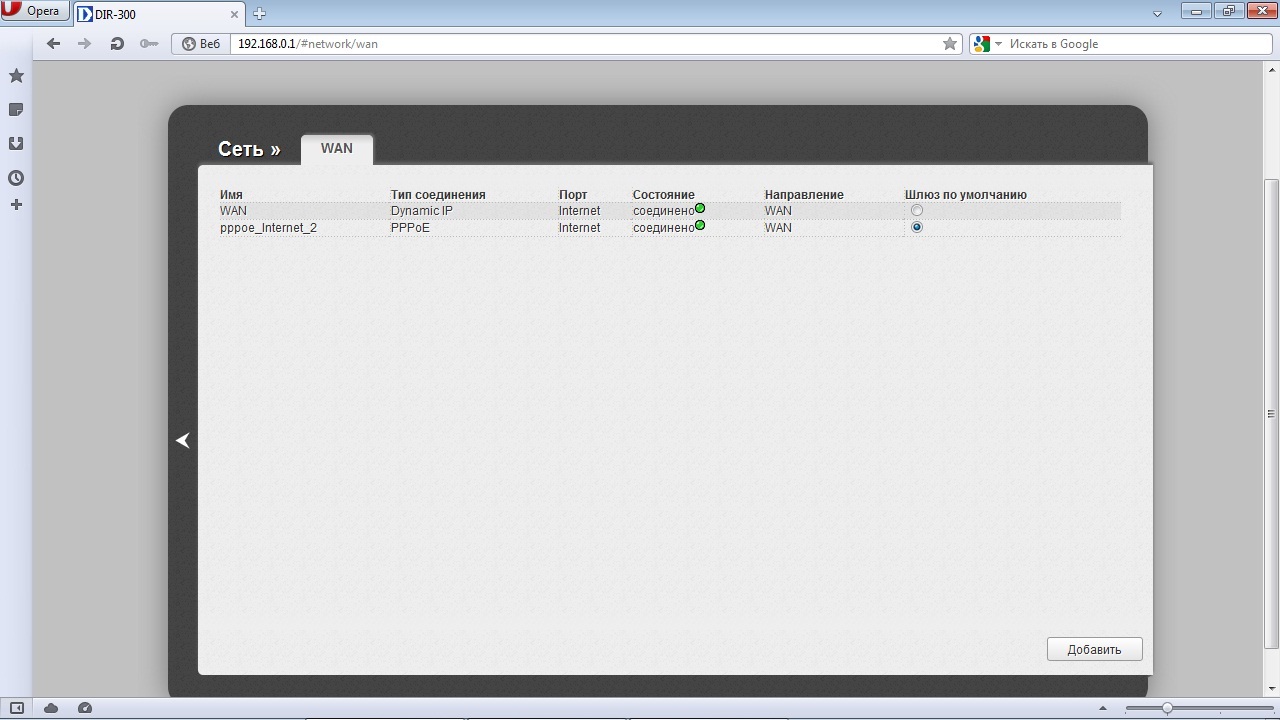Click the PPPoE connection type cell
This screenshot has width=1280, height=720.
tap(410, 228)
